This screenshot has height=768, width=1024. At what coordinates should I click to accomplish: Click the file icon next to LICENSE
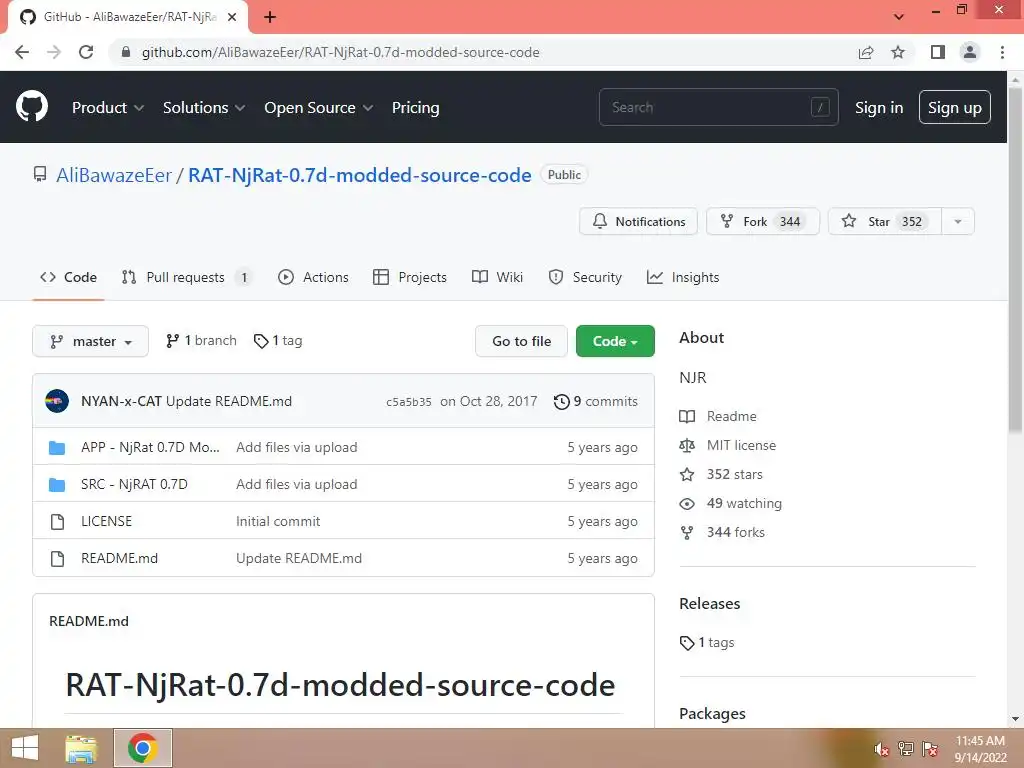point(57,521)
